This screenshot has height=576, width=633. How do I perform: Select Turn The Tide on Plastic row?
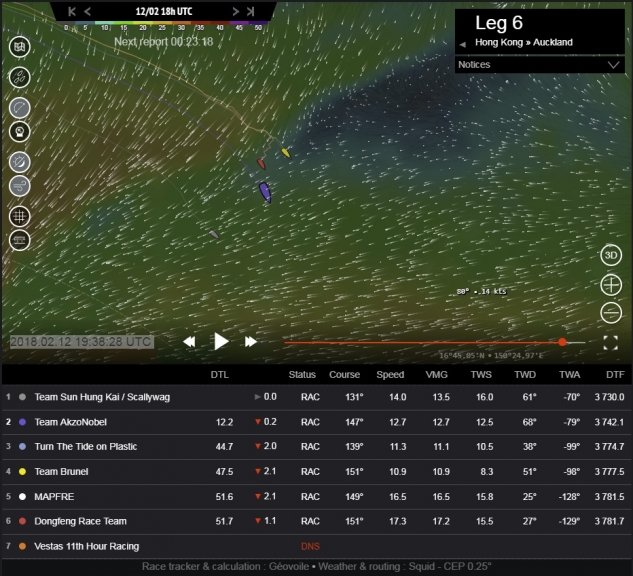click(316, 447)
